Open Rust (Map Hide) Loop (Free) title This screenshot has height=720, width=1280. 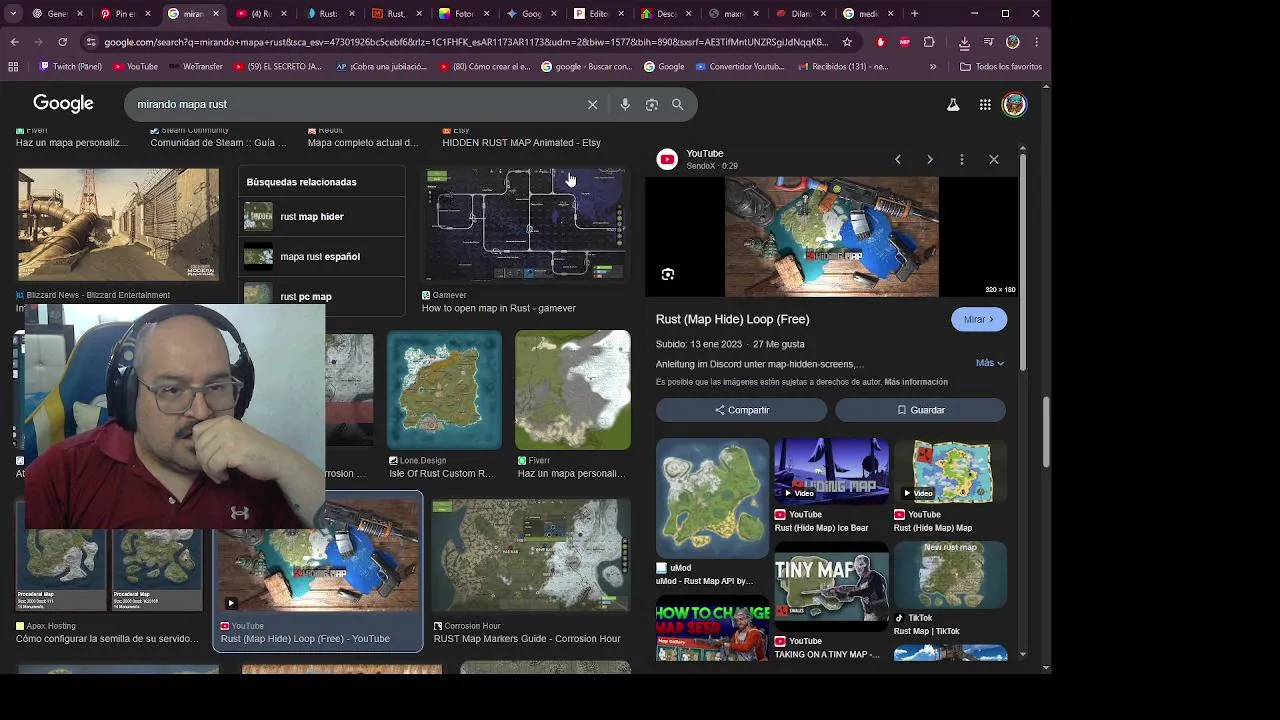click(732, 319)
